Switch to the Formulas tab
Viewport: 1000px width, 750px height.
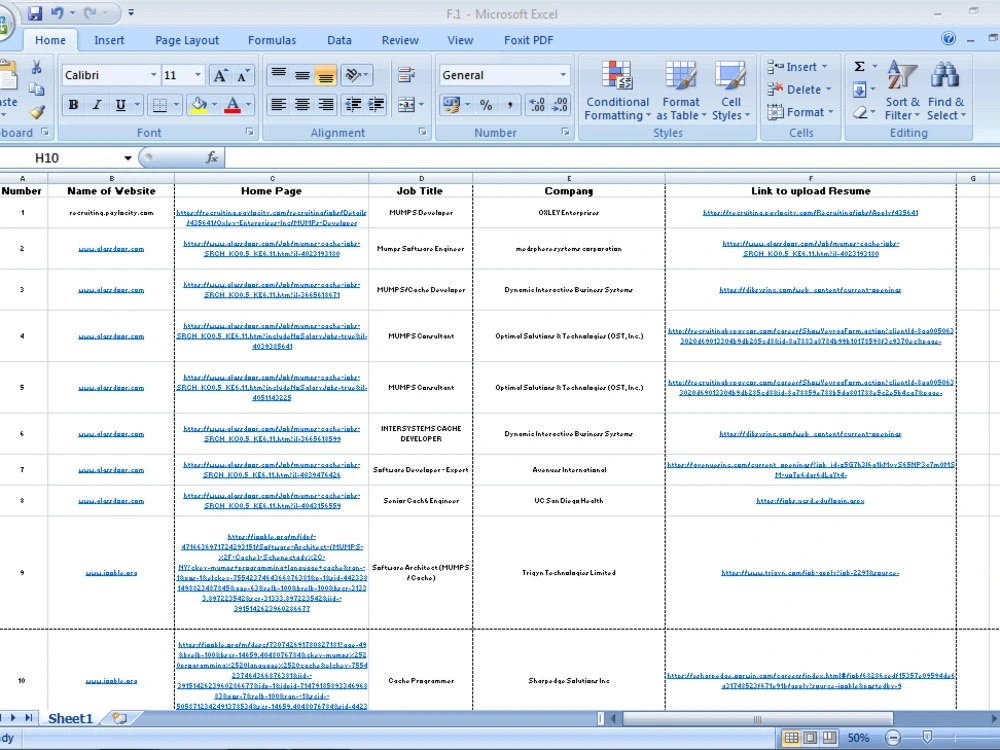(x=272, y=40)
